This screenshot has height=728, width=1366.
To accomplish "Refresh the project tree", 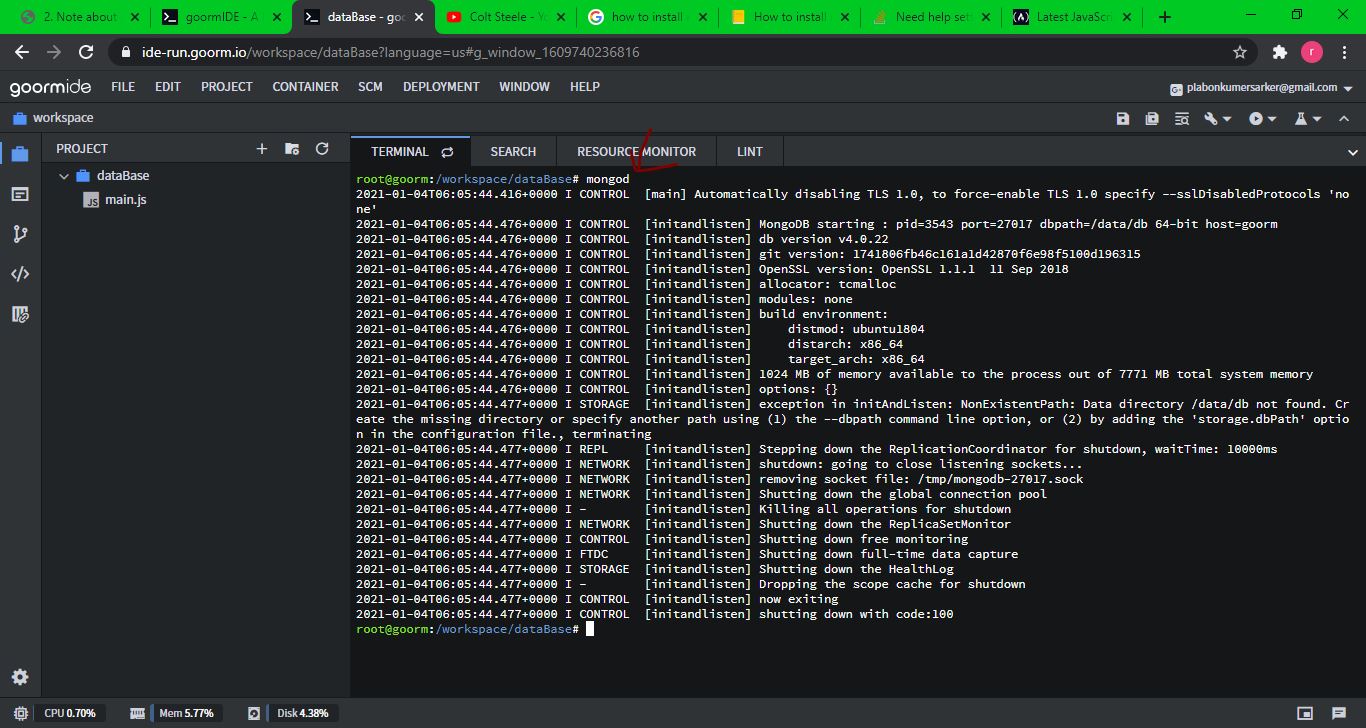I will point(322,148).
